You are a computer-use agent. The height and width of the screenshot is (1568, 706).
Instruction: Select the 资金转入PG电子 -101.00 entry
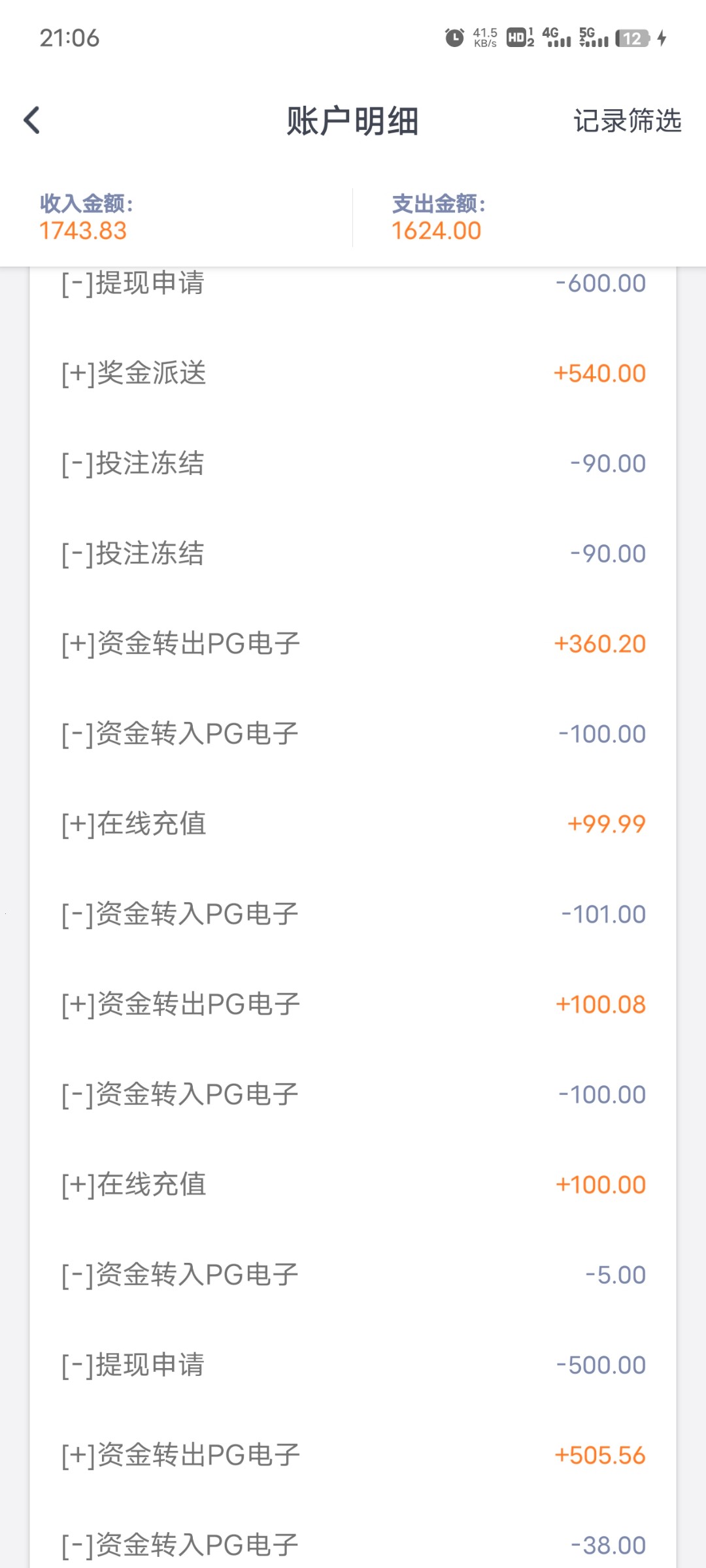(353, 914)
